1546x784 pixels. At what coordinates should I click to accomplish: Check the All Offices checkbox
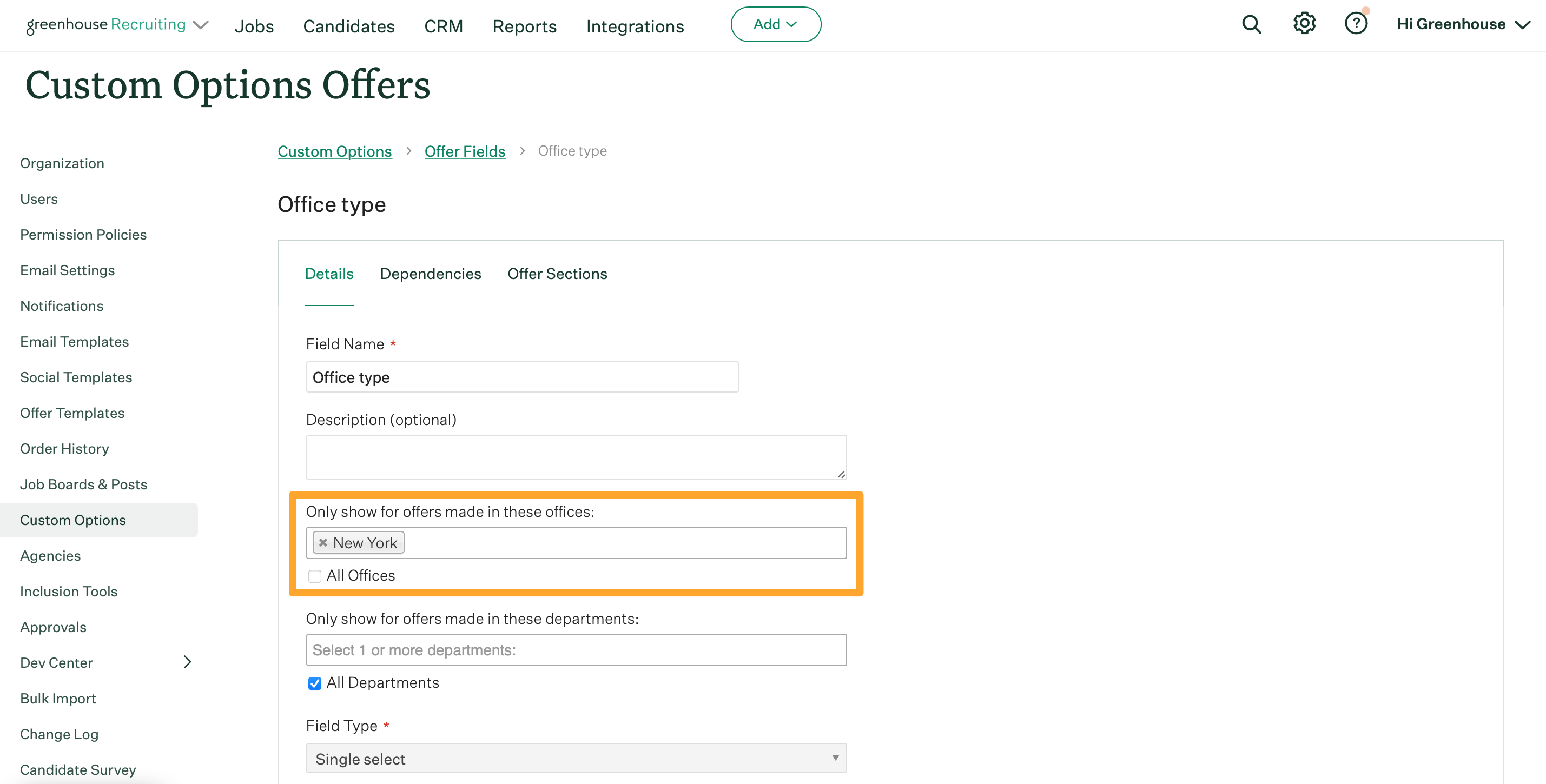(314, 576)
